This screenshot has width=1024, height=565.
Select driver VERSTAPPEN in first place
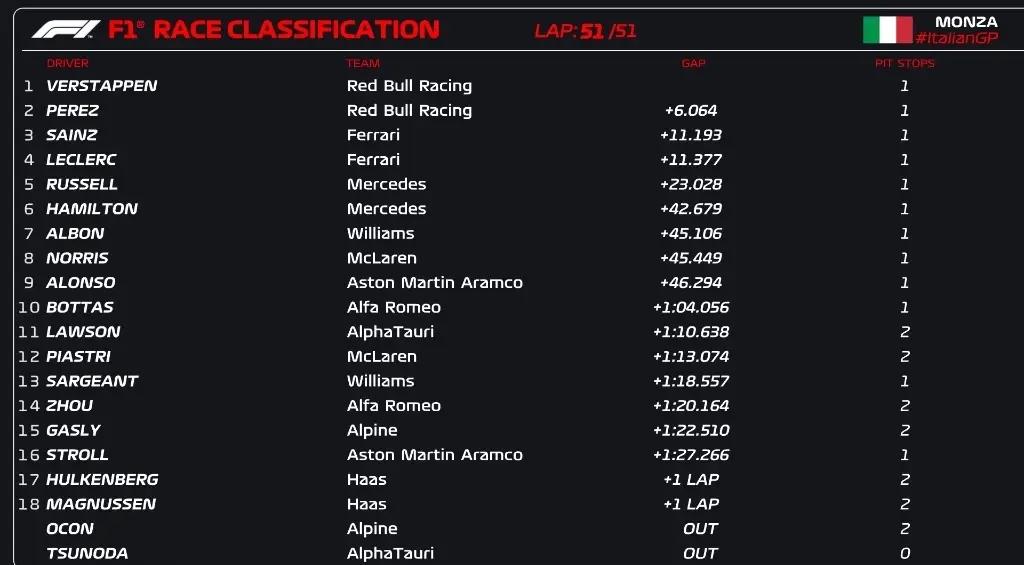(101, 86)
